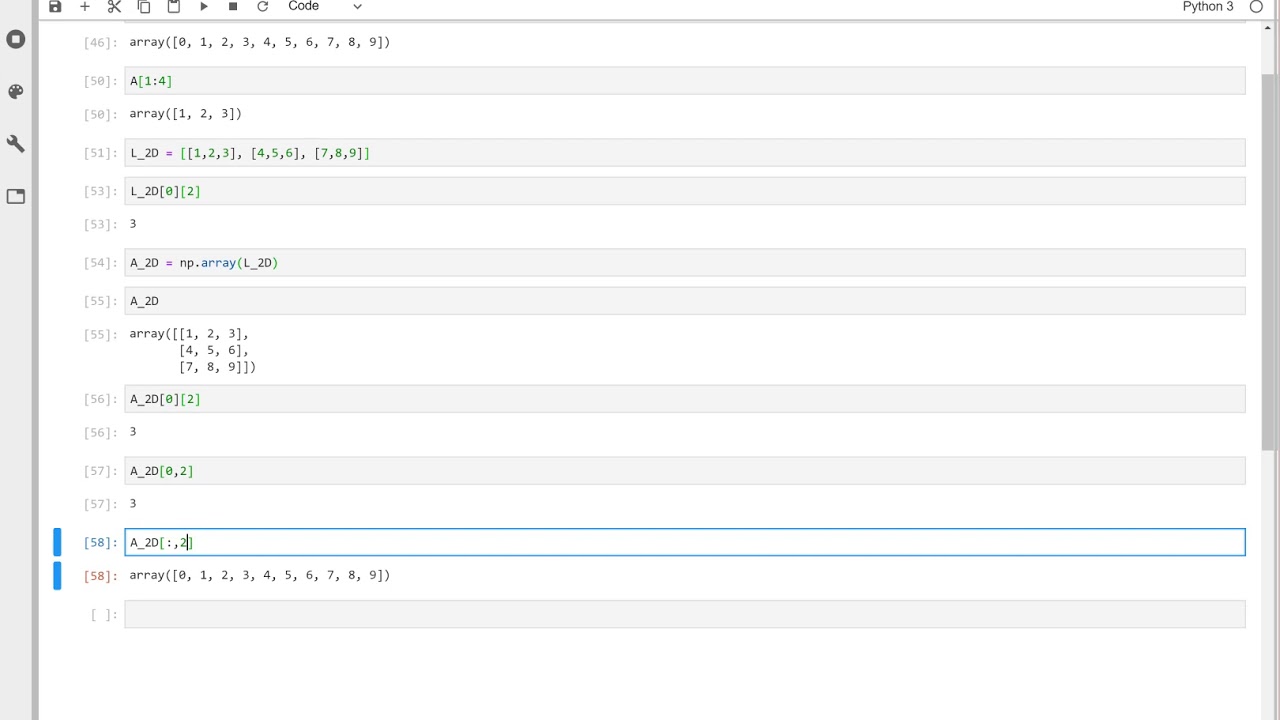Click the output value 3 of cell 57

133,504
